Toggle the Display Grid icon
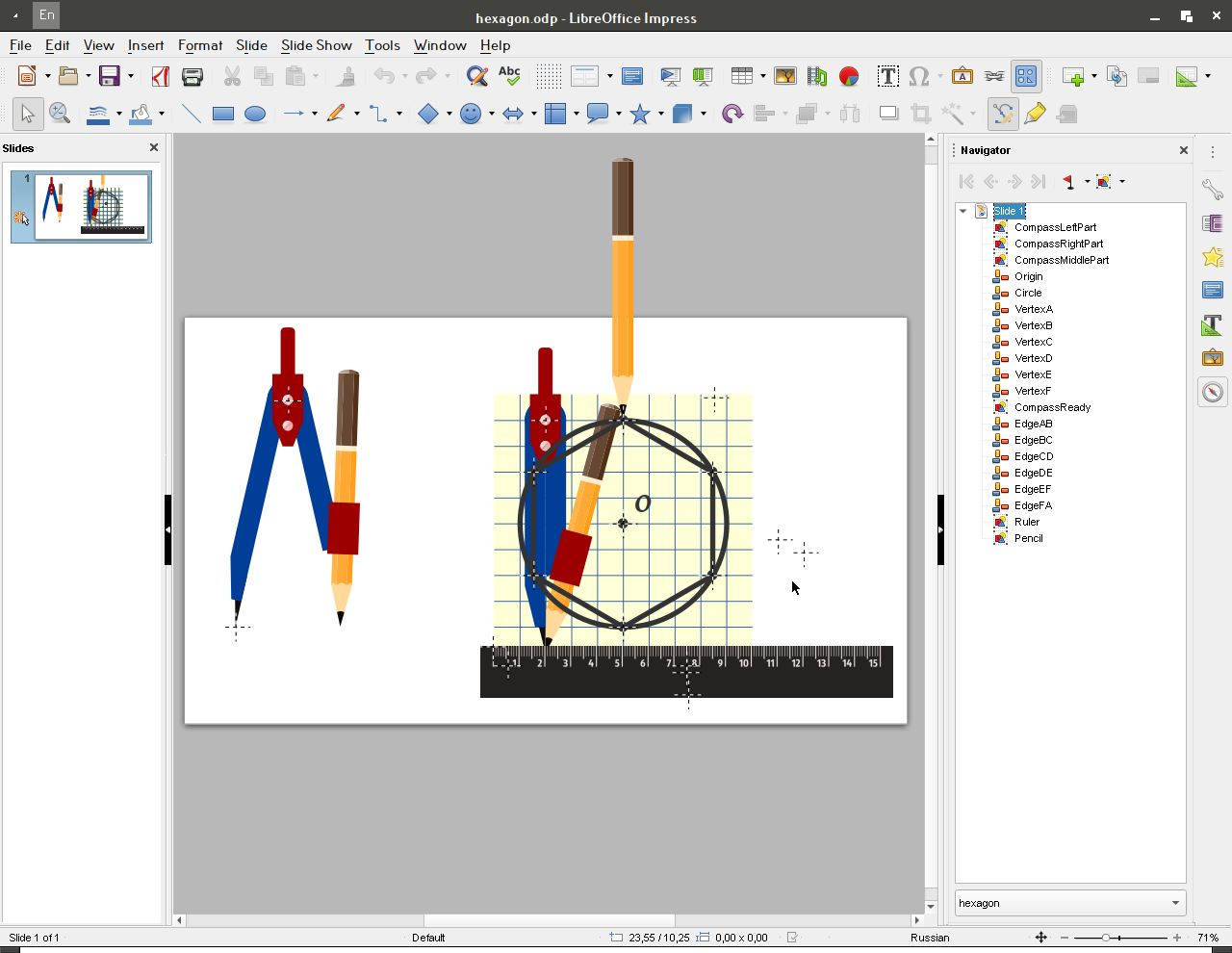This screenshot has height=953, width=1232. point(549,76)
